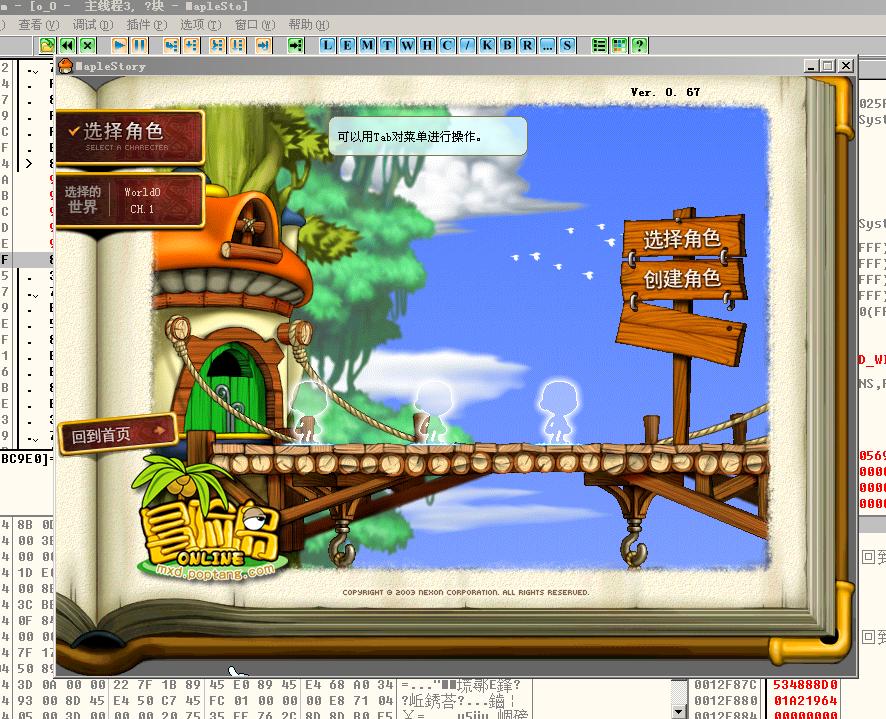The image size is (886, 719).
Task: Click the scrollbar down arrow in dump pane
Action: click(679, 712)
